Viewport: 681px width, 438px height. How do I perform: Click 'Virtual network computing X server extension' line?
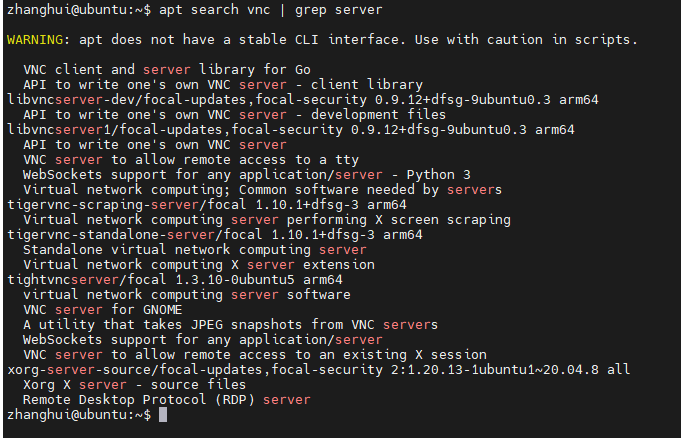point(199,265)
